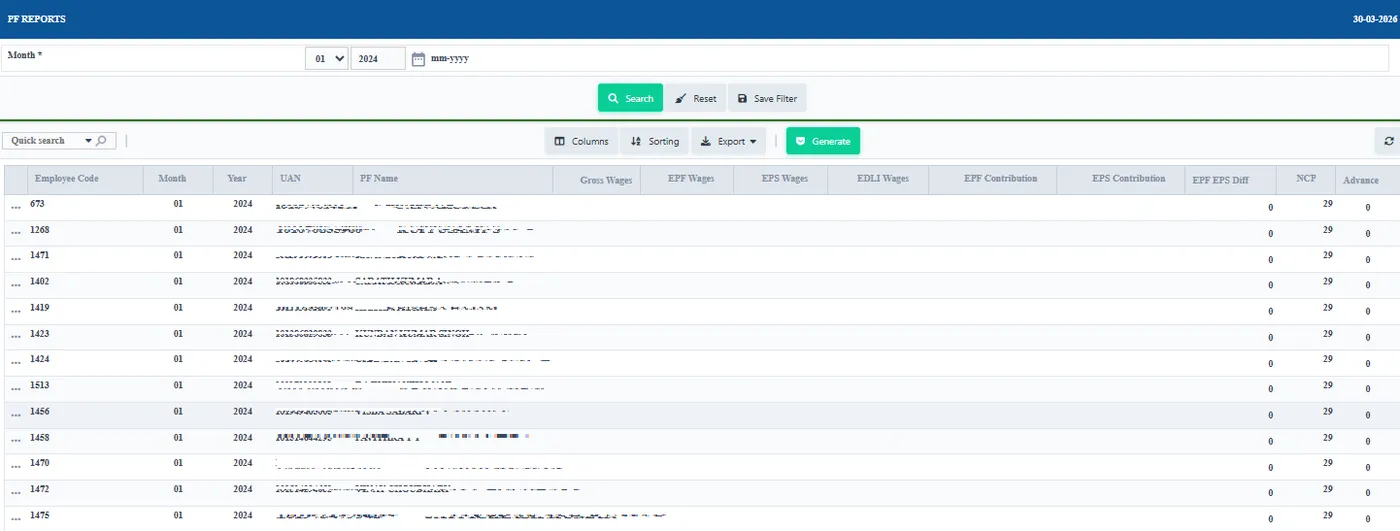
Task: Open the Quick search dropdown arrow
Action: pos(88,141)
